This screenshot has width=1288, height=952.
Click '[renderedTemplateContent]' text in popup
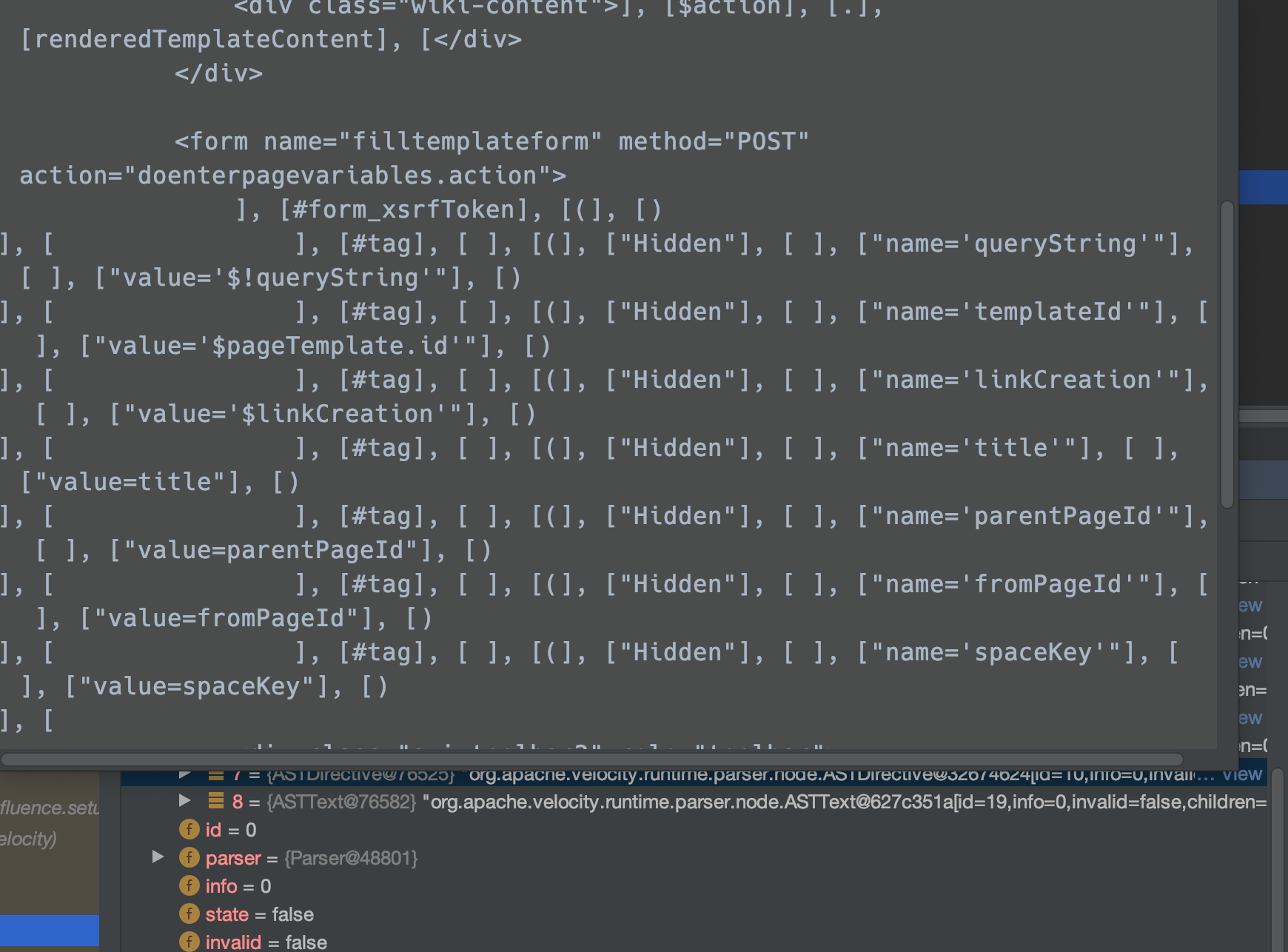(x=204, y=39)
